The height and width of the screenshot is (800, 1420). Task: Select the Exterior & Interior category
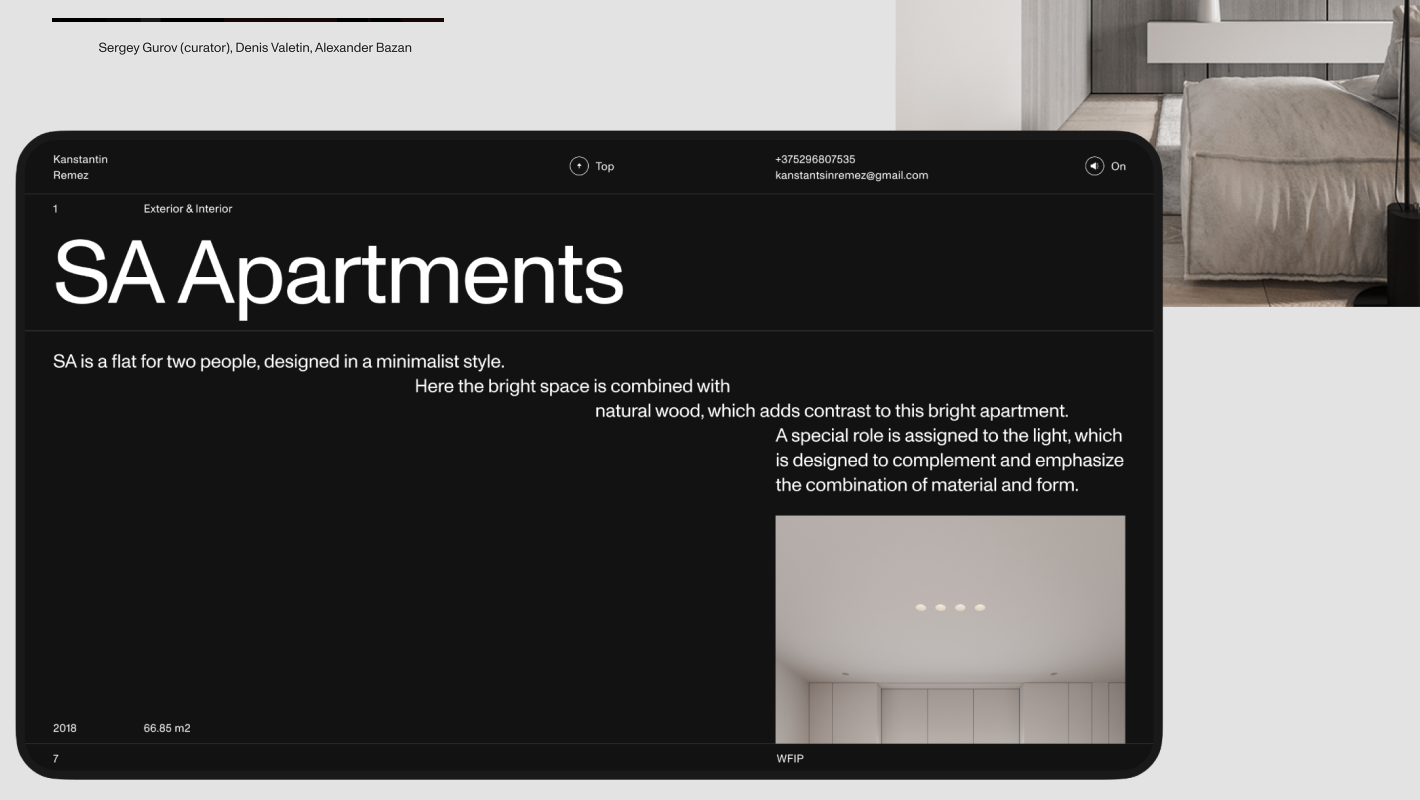188,209
